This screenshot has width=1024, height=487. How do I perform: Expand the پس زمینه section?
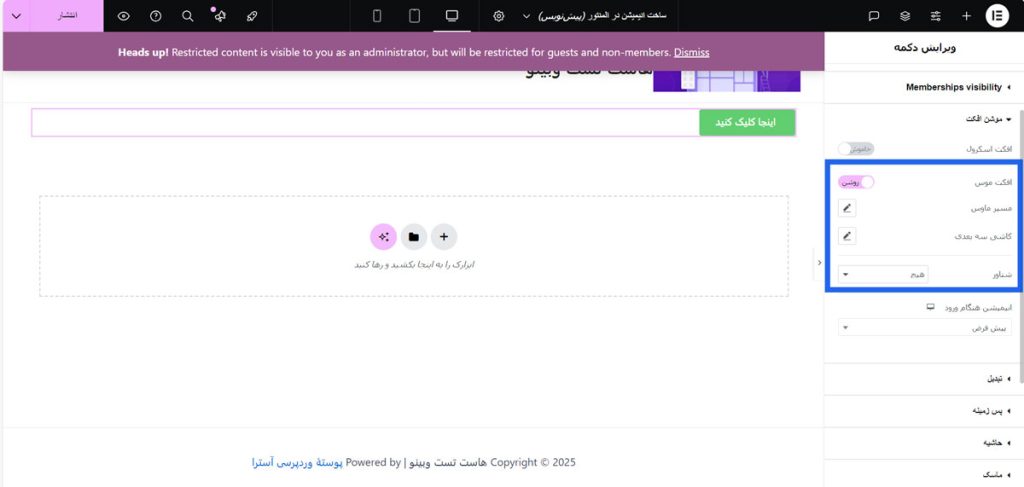[x=924, y=411]
